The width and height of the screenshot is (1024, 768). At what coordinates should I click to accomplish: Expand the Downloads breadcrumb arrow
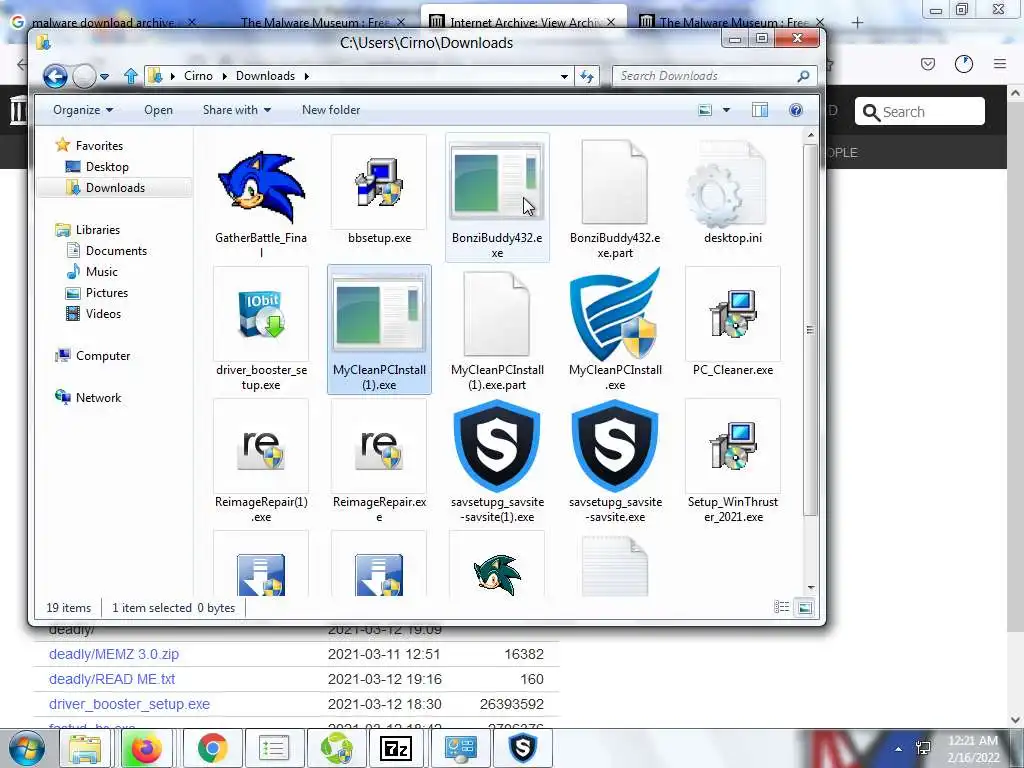click(306, 76)
